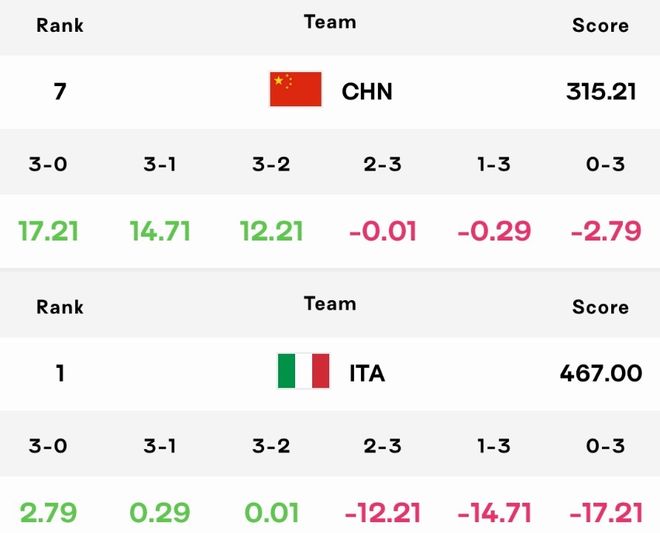Click the top Rank column header
This screenshot has height=533, width=660.
coord(60,25)
